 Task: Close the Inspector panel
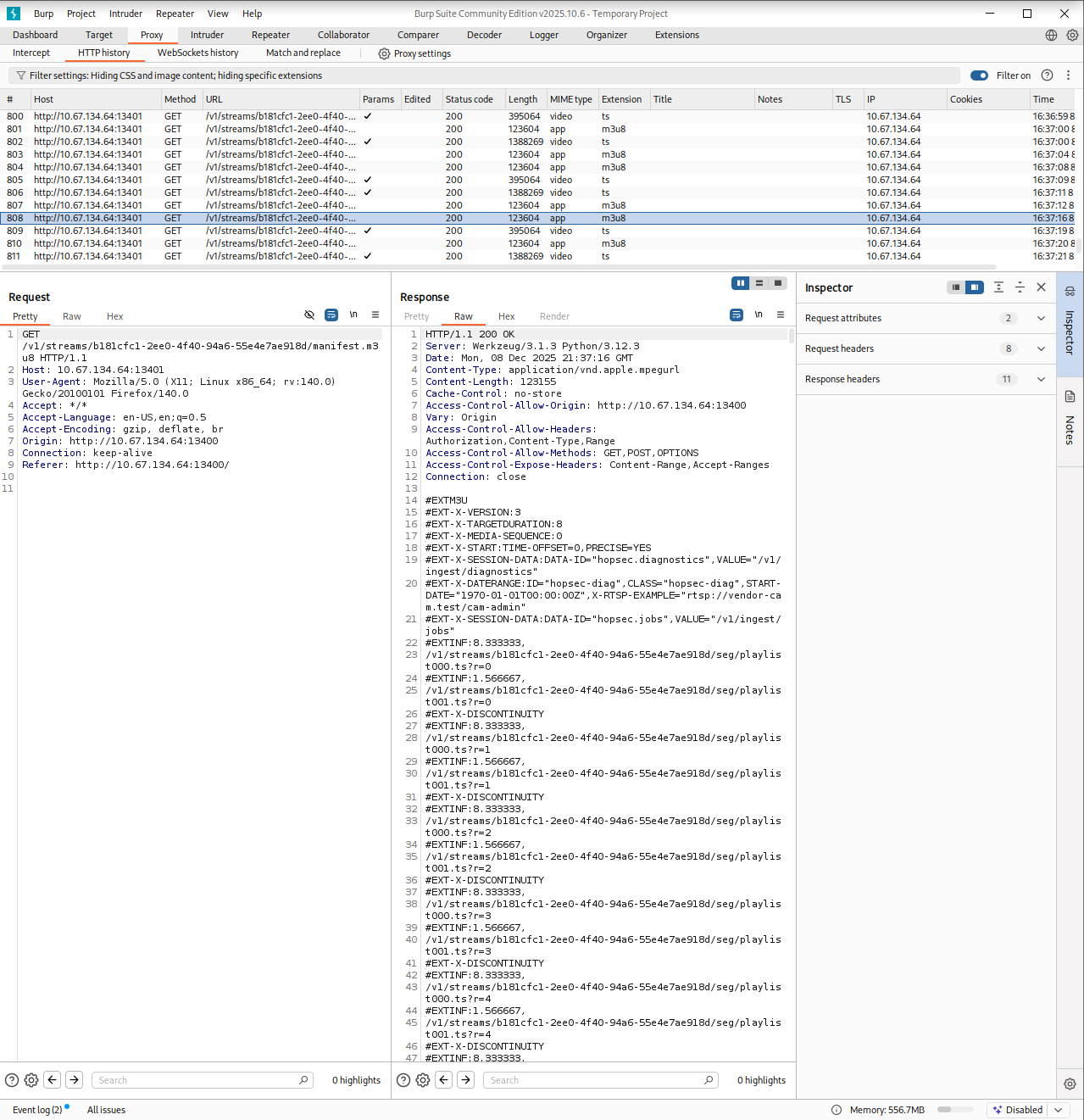pyautogui.click(x=1041, y=287)
